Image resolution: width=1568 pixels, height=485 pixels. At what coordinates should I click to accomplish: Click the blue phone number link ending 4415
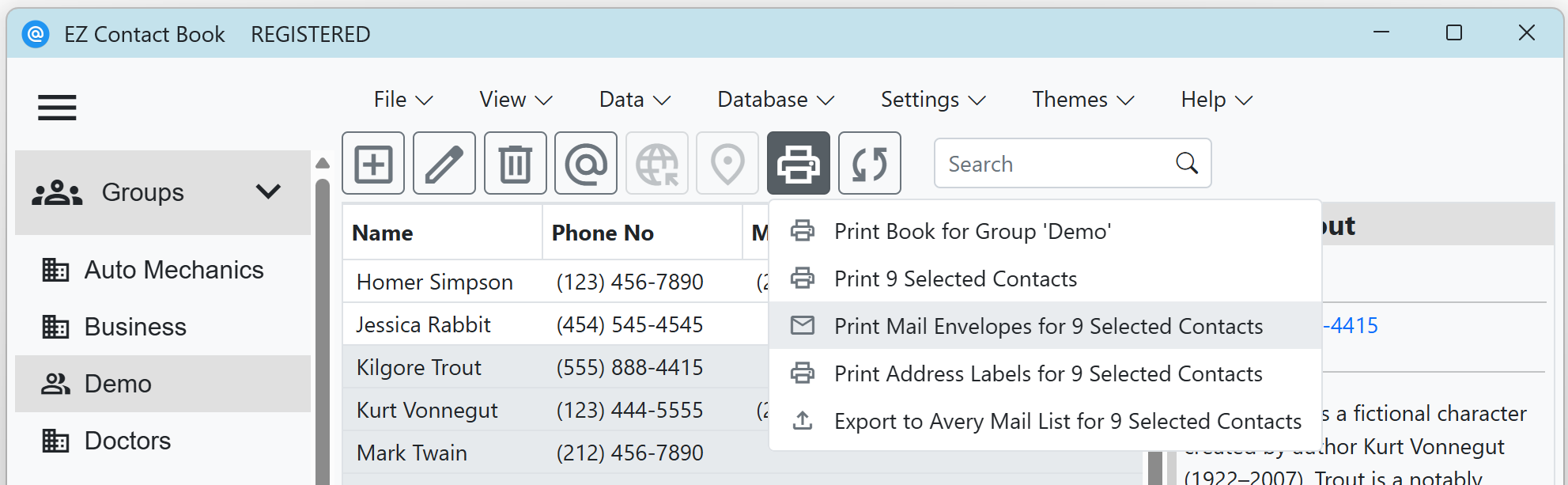point(1351,325)
